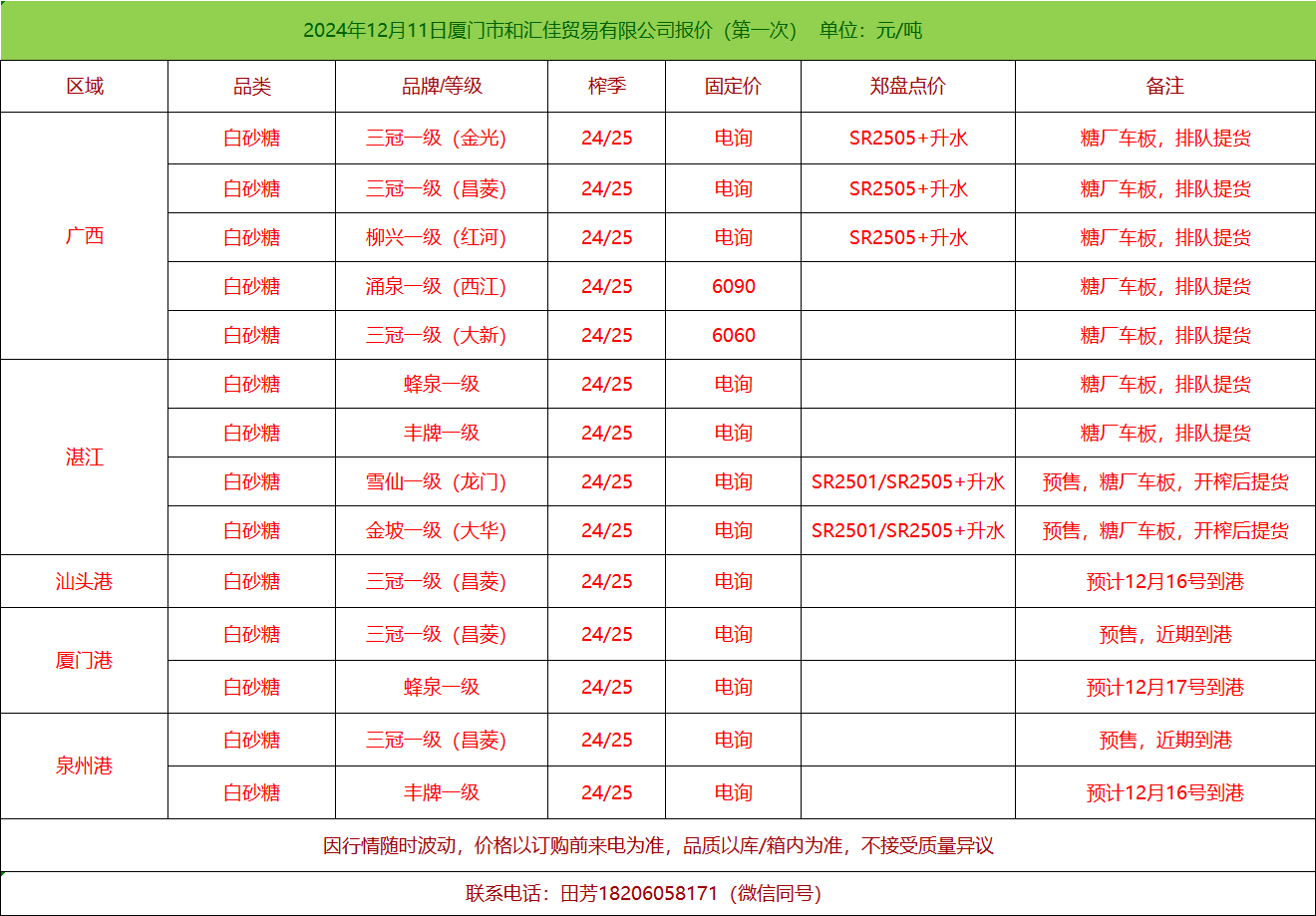Click the 厦门港 region cell
The width and height of the screenshot is (1316, 916).
point(85,661)
